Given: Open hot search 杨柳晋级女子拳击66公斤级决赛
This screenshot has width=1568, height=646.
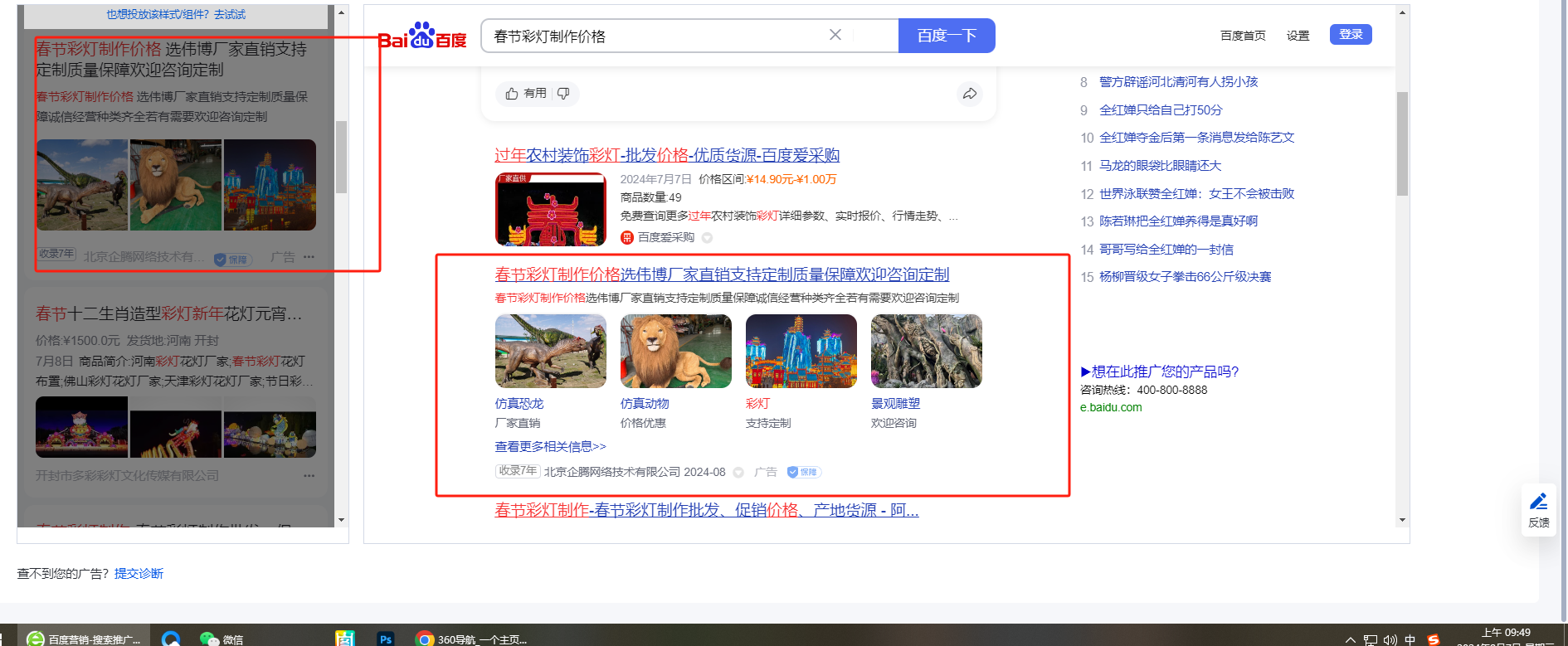Looking at the screenshot, I should coord(1185,277).
